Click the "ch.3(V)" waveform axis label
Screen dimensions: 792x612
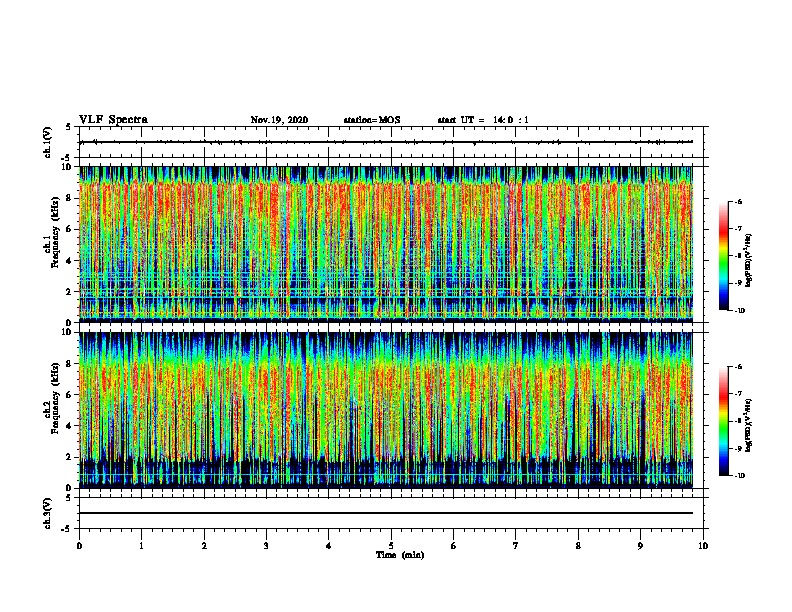pyautogui.click(x=48, y=513)
